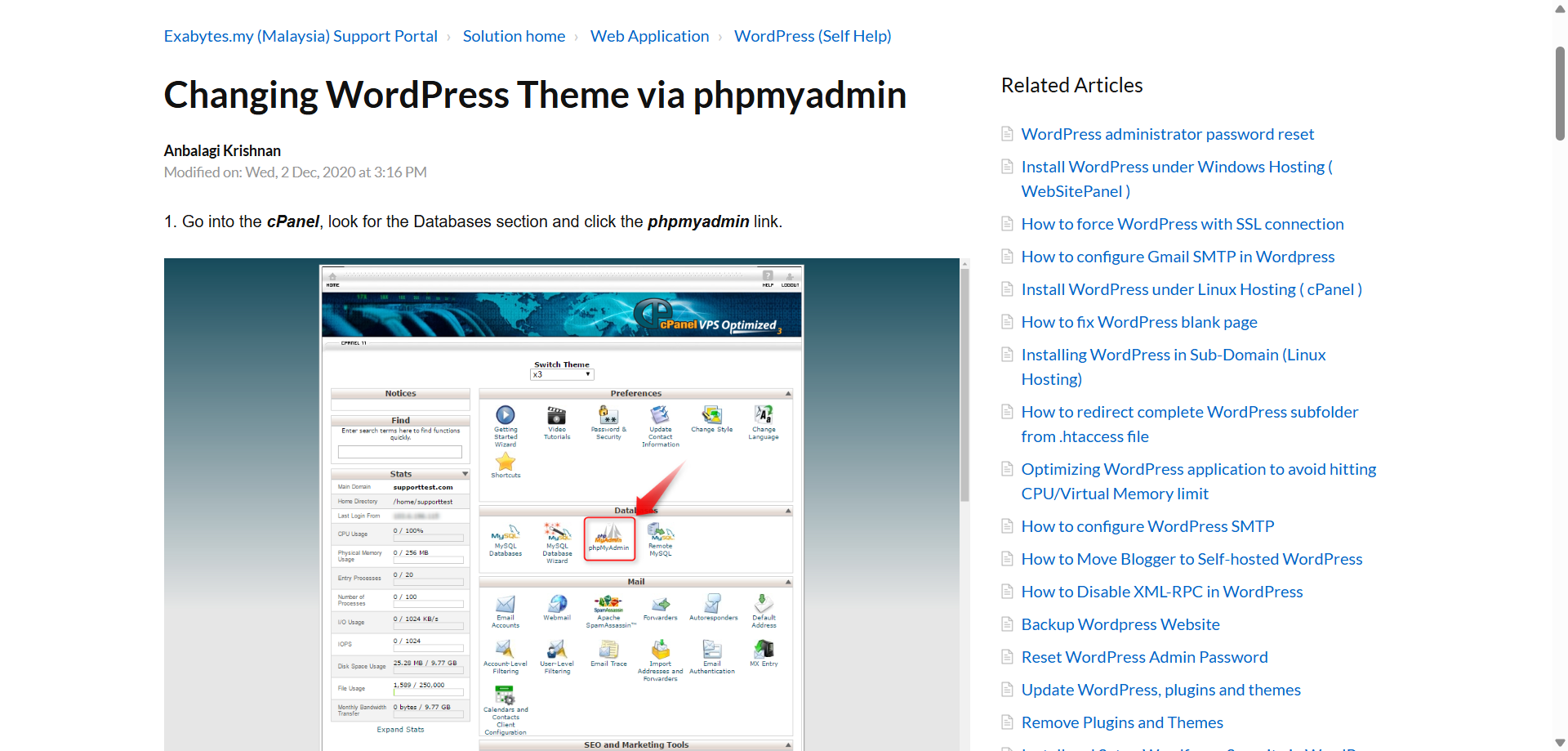Open How to configure Gmail SMTP in Wordpress

click(x=1178, y=257)
